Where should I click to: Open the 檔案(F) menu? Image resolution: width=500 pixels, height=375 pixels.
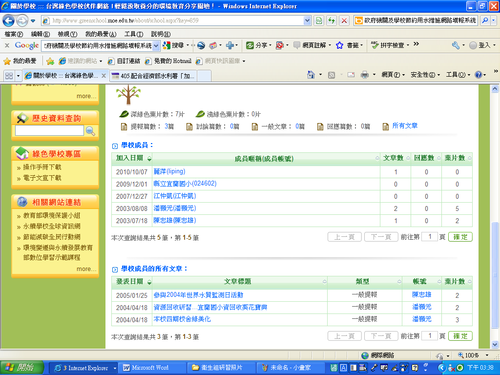pos(14,34)
